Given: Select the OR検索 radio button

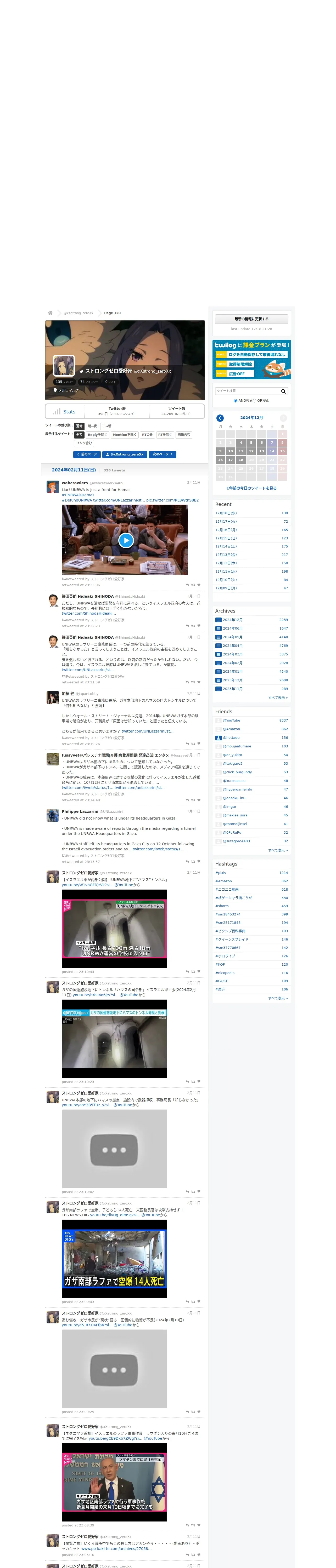Looking at the screenshot, I should (x=254, y=401).
